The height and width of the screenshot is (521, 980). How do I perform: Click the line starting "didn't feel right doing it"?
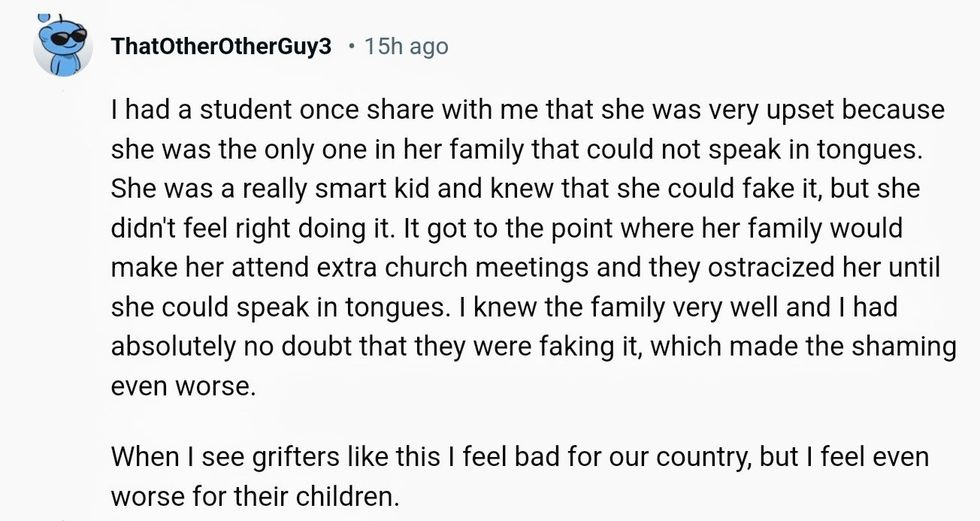click(506, 228)
